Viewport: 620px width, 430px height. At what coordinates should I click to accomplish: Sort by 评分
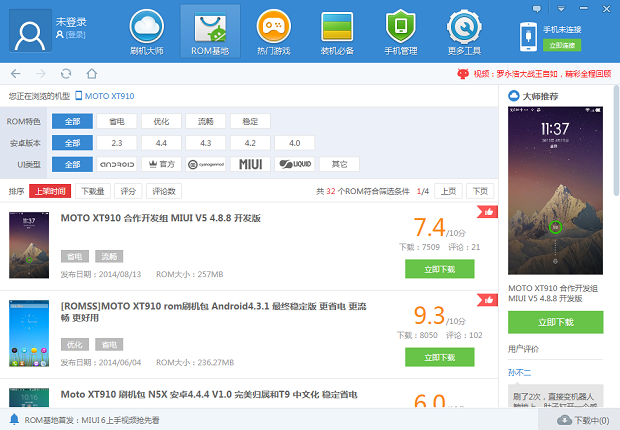point(128,191)
